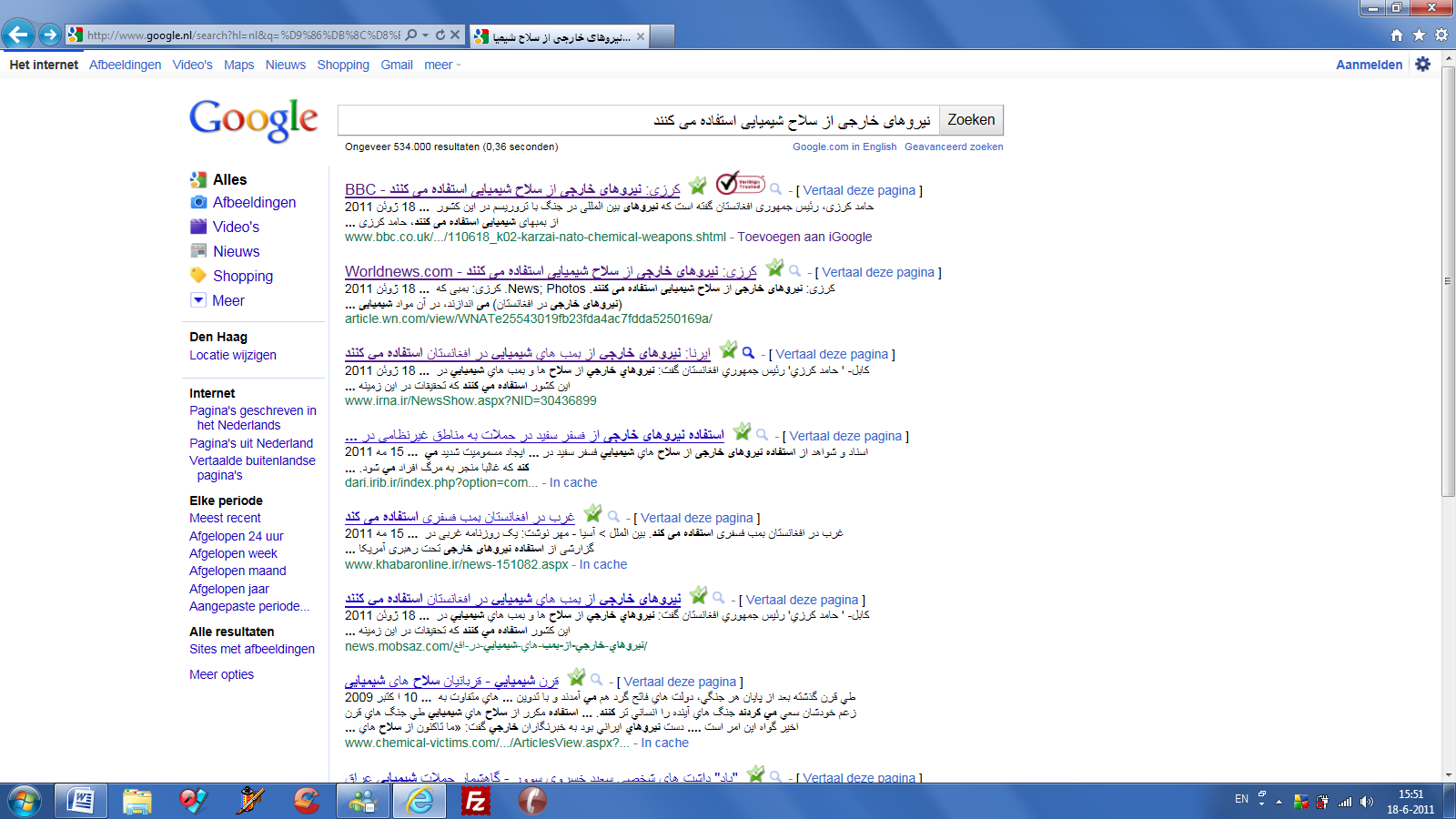This screenshot has width=1456, height=819.
Task: Open a new tab with the blank tab button
Action: [x=662, y=36]
